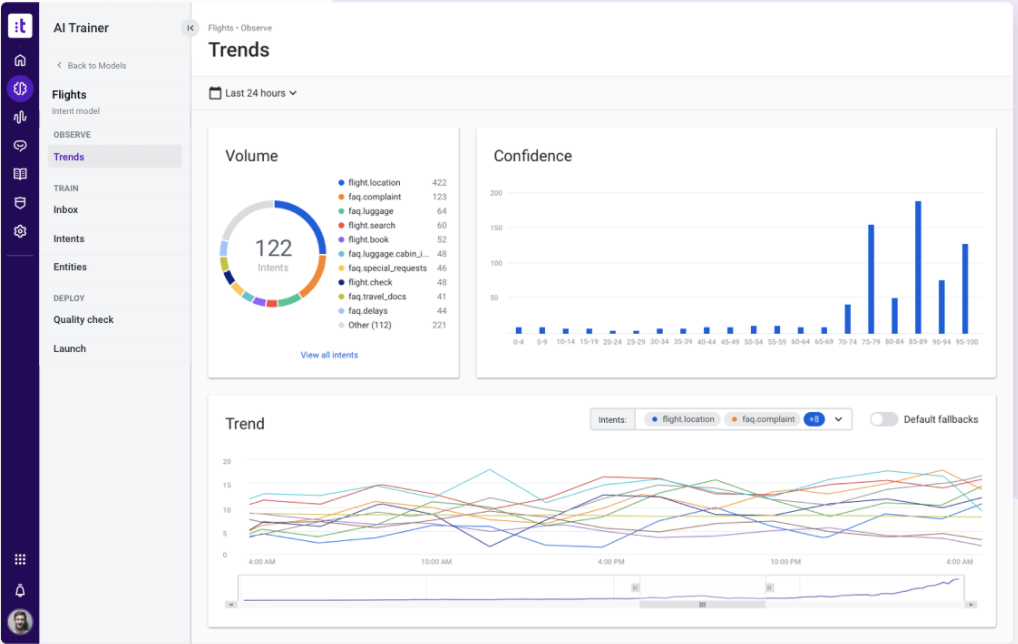1018x644 pixels.
Task: Open the settings gear icon
Action: 20,231
